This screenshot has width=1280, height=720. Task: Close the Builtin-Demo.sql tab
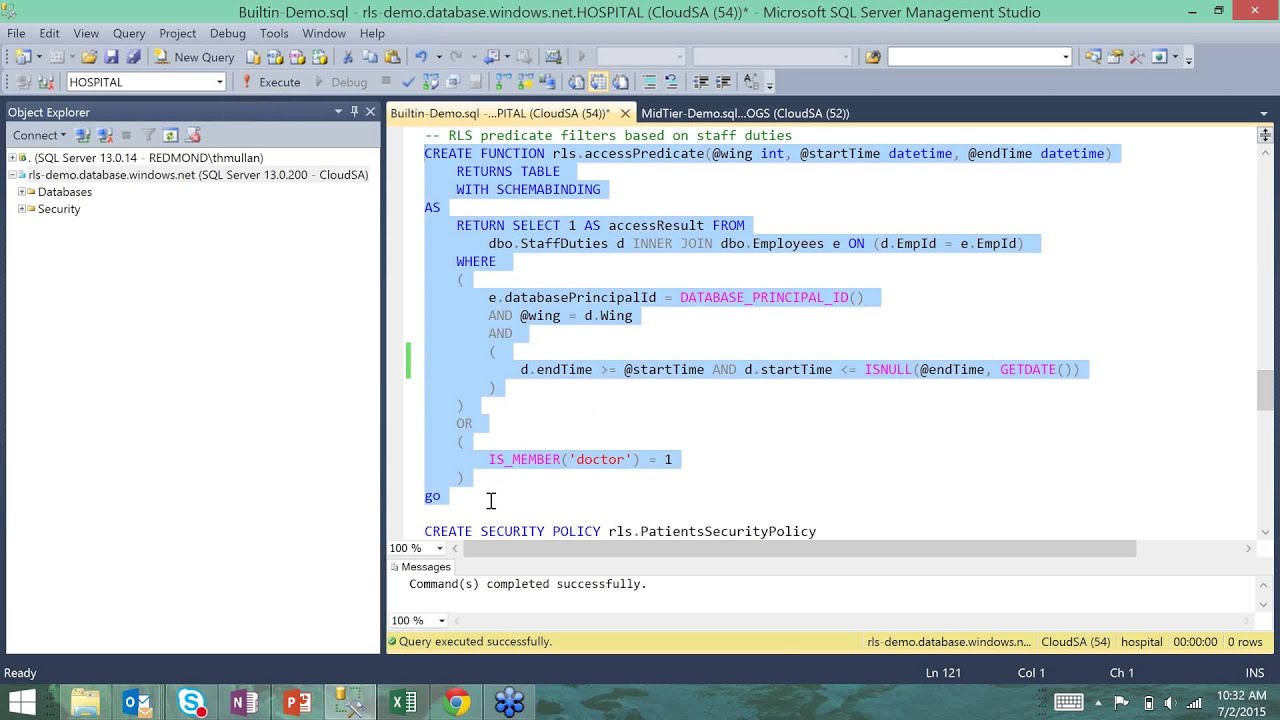point(625,113)
